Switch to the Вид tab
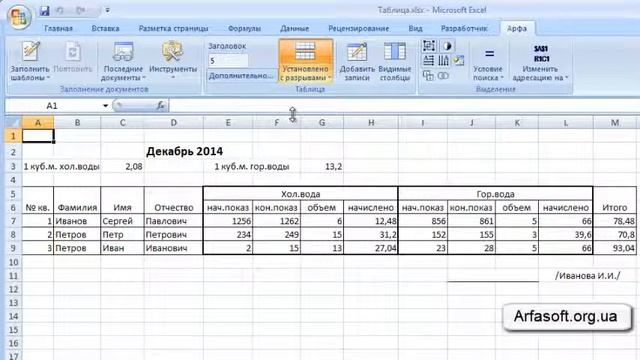 (415, 29)
